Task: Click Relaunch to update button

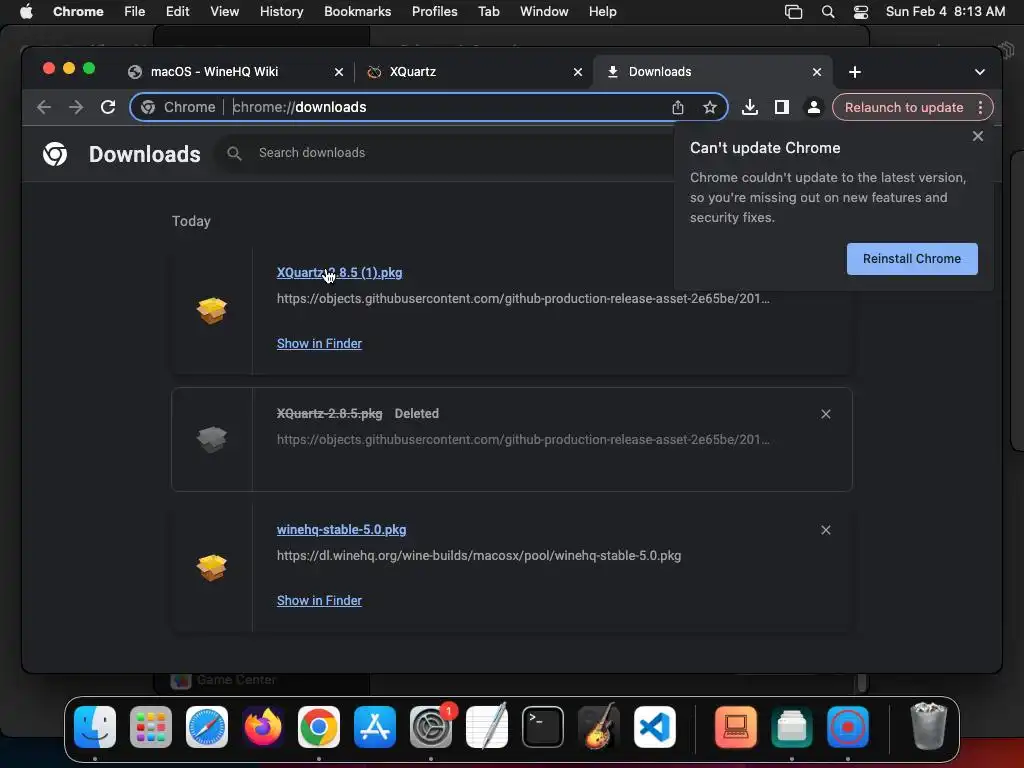Action: coord(904,107)
